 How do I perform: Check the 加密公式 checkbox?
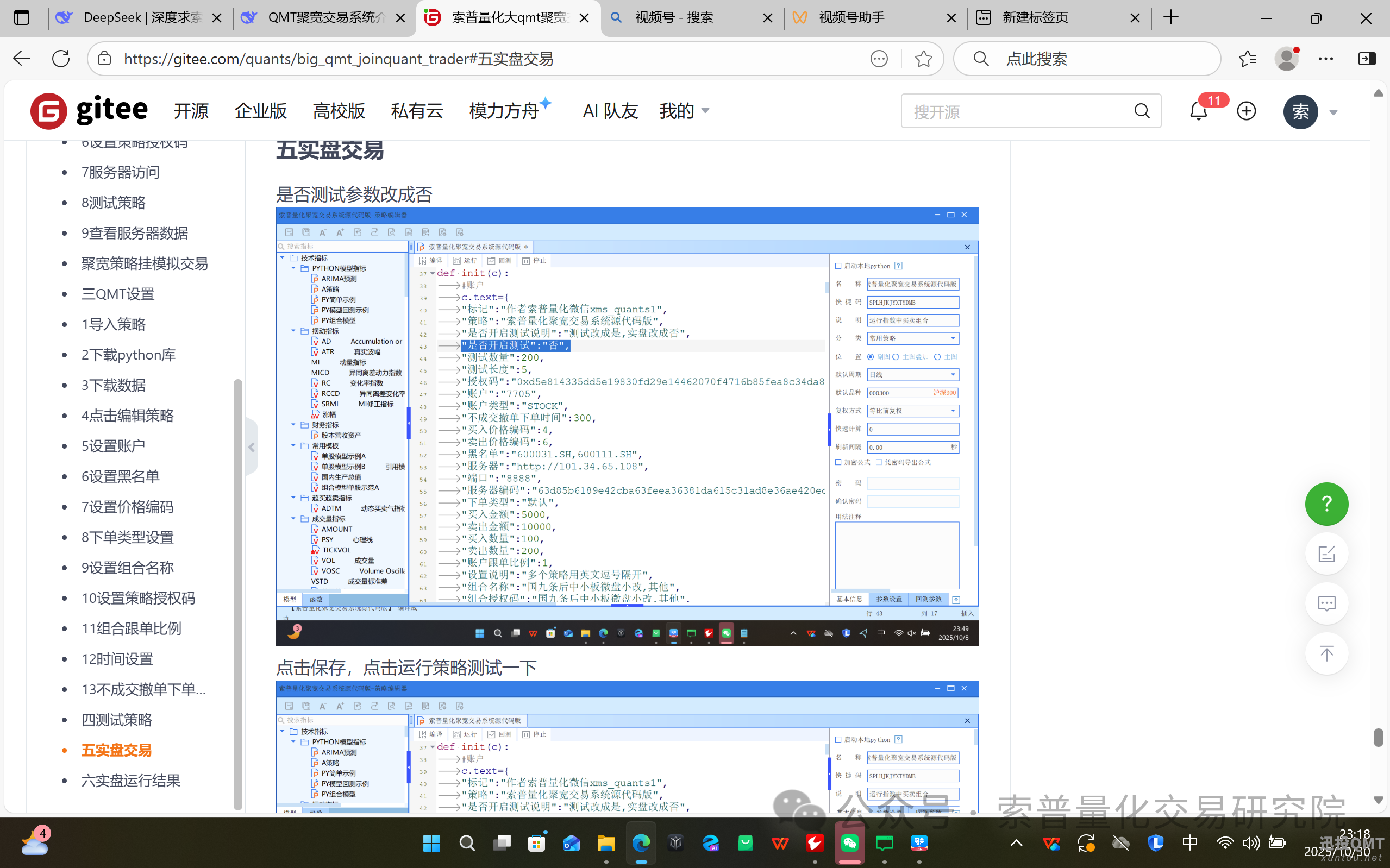[838, 462]
